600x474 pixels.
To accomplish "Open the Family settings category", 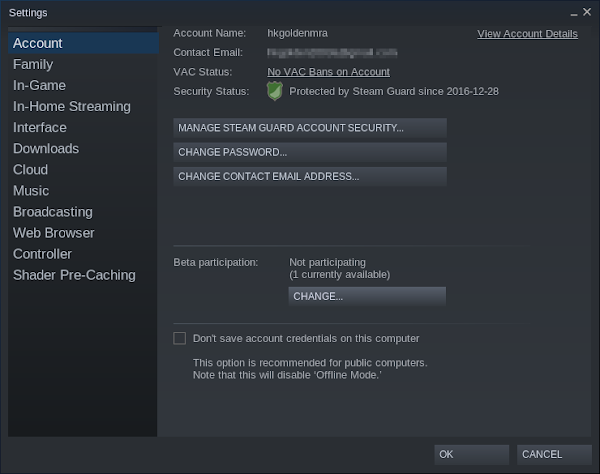I will click(x=83, y=64).
